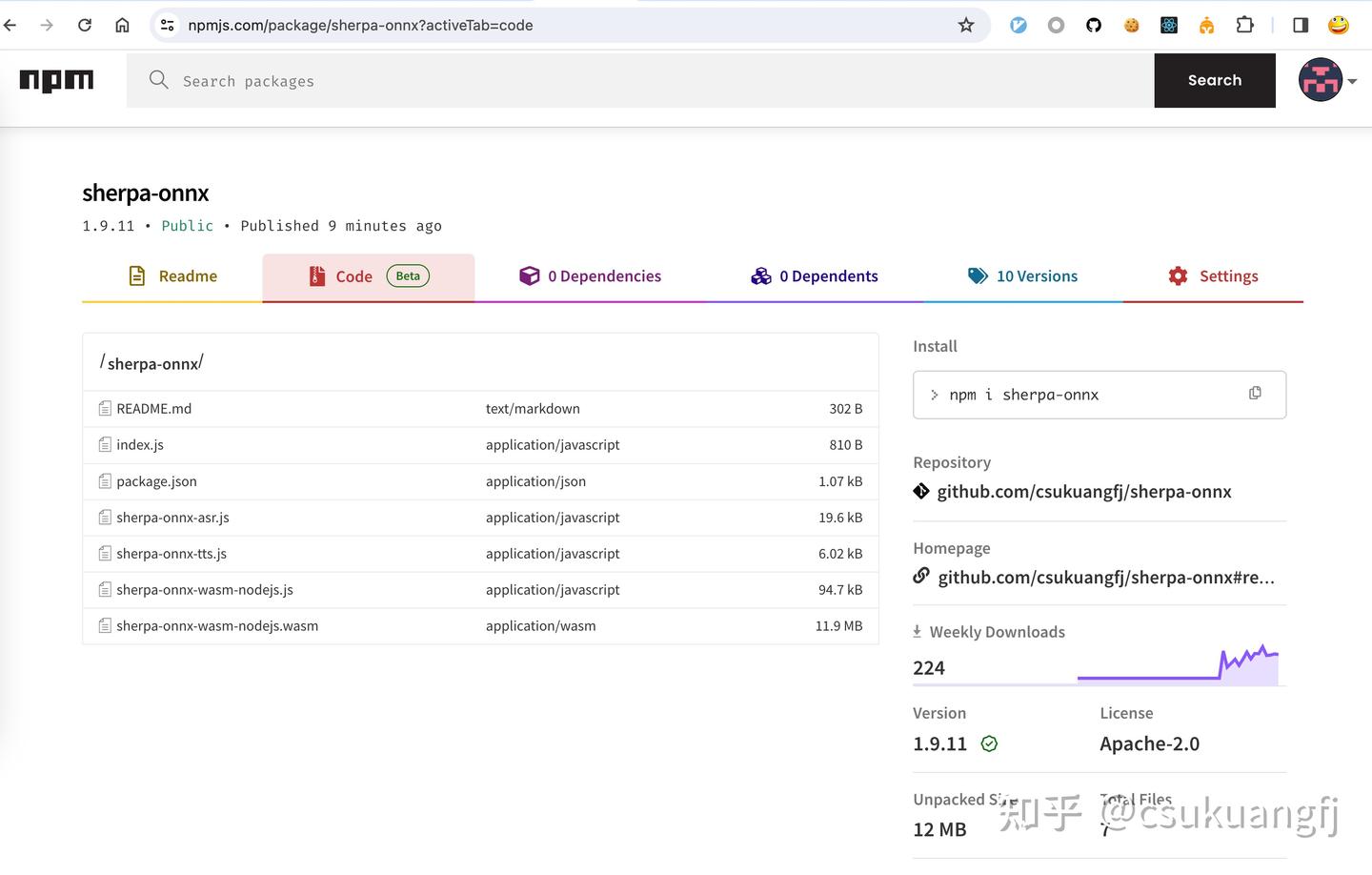Click the browser sidebar toggle icon

point(1300,25)
